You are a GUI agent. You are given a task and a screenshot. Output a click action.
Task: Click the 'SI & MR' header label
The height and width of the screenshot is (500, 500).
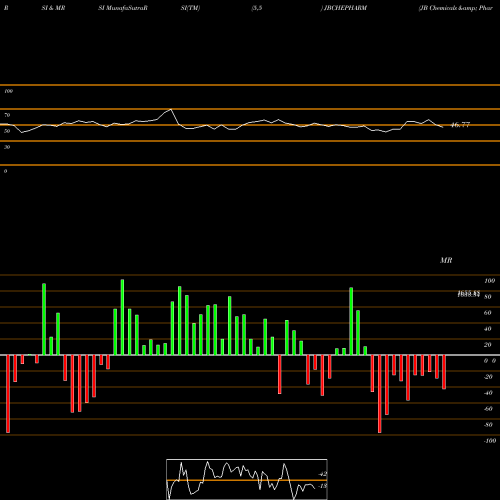[53, 8]
